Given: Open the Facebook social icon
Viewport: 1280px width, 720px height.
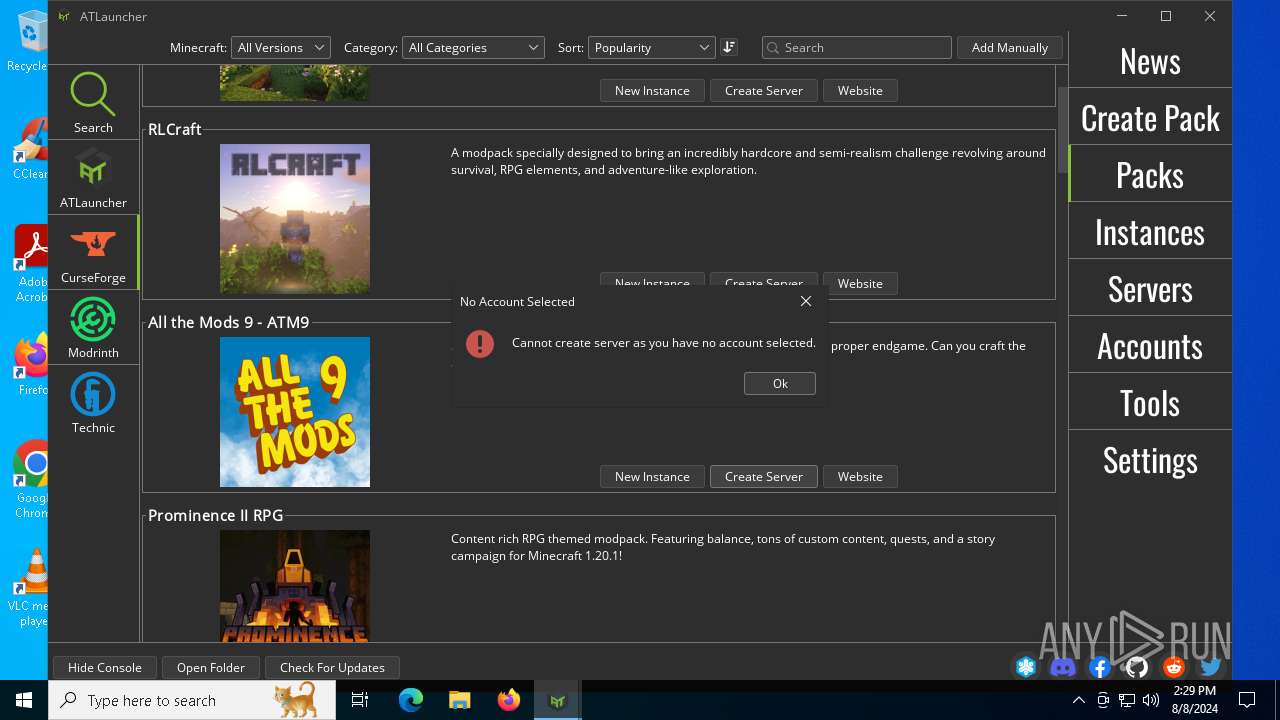Looking at the screenshot, I should pos(1100,667).
